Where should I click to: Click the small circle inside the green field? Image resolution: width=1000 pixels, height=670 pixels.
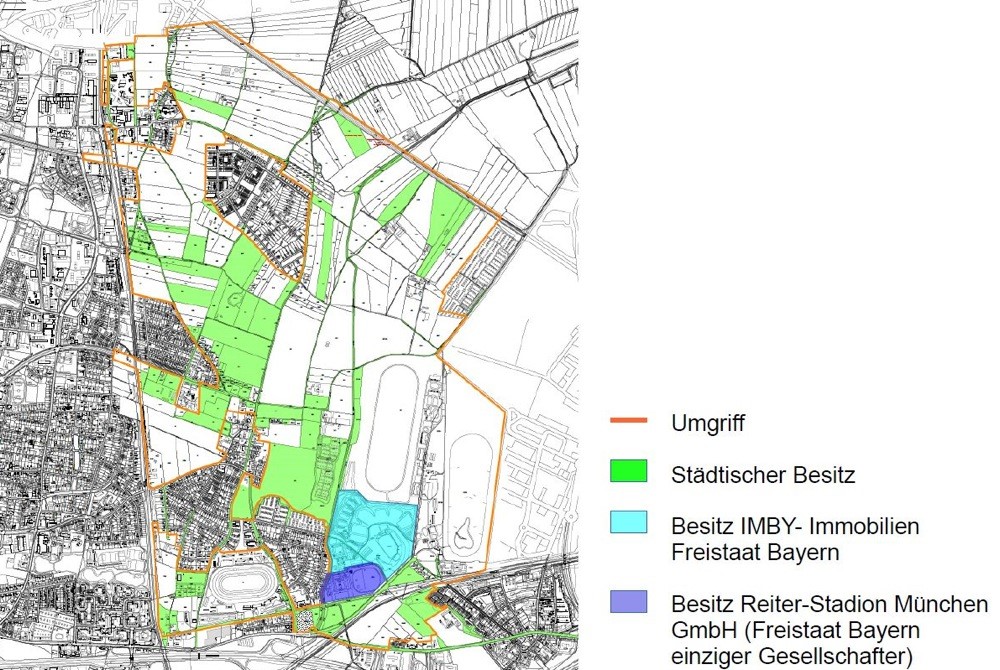point(234,299)
